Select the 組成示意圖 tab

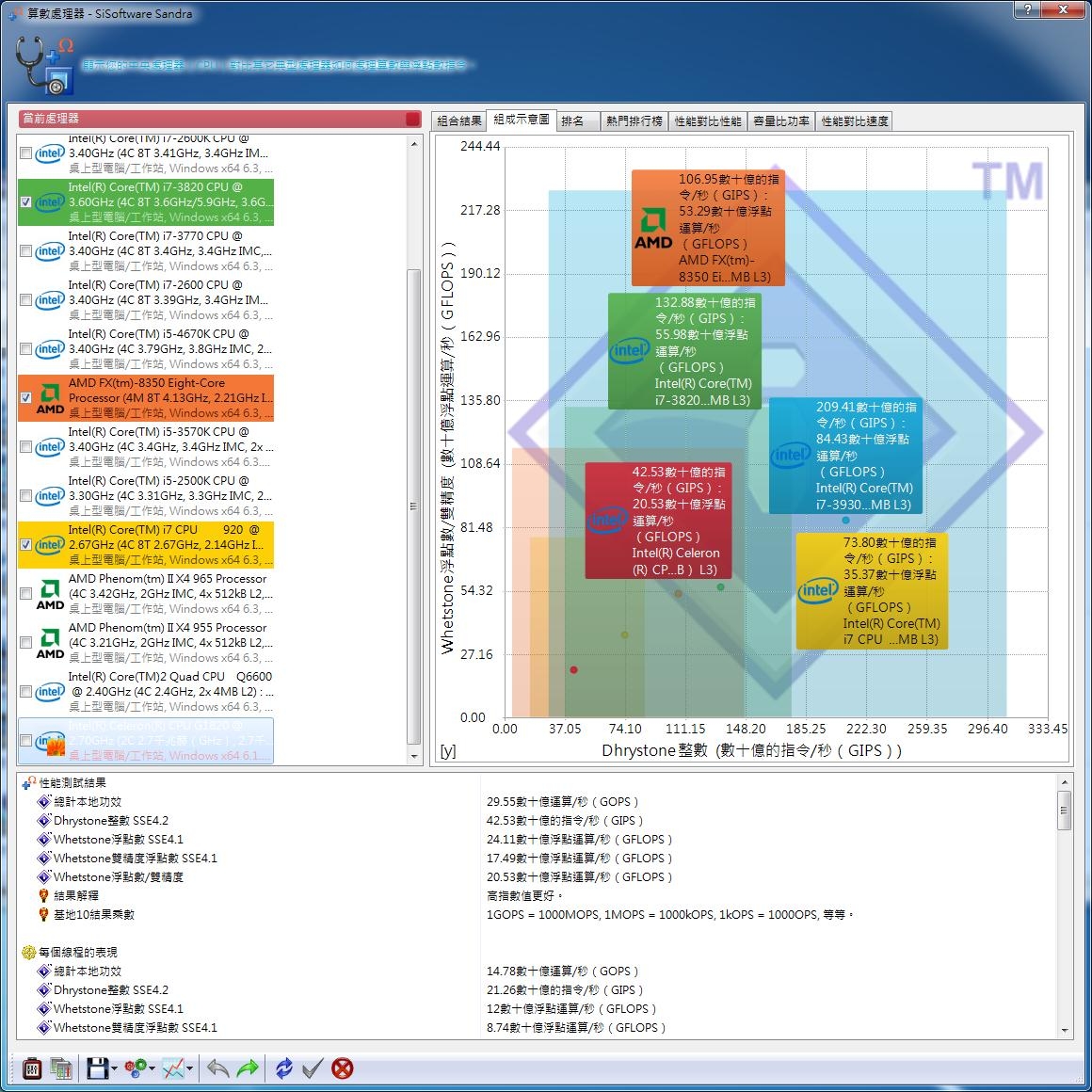tap(521, 120)
